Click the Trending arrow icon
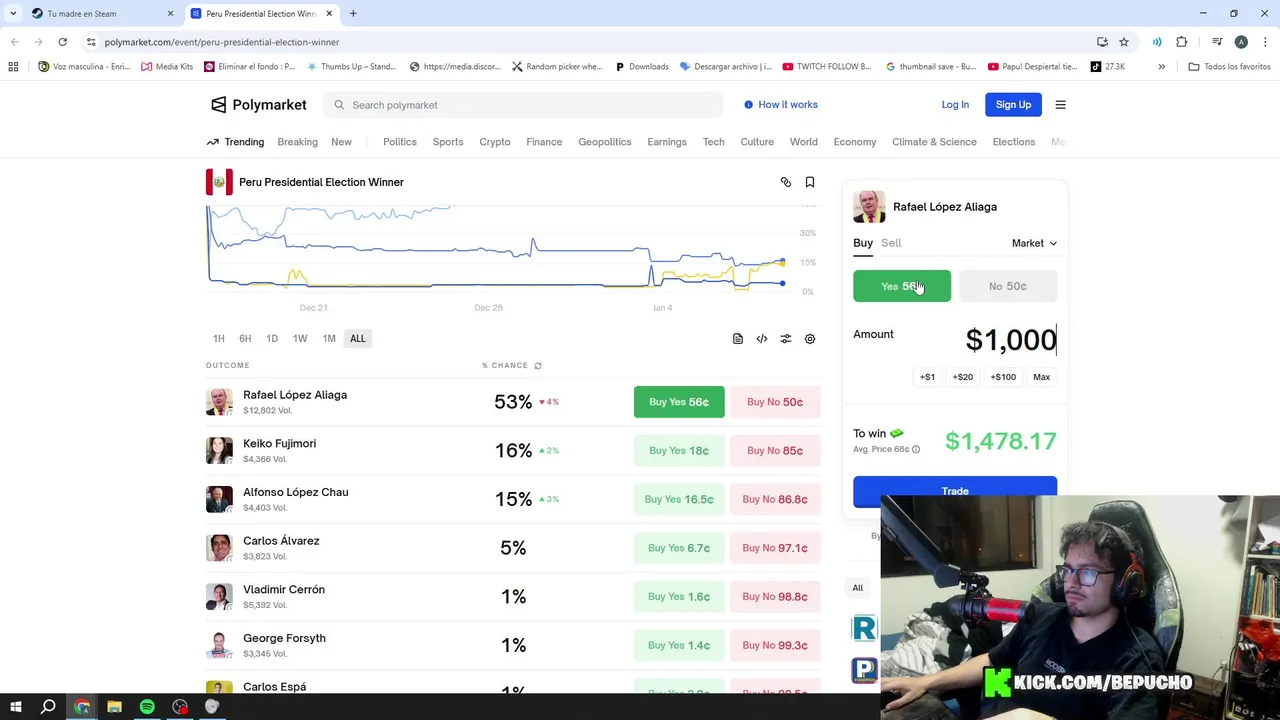This screenshot has width=1280, height=720. 213,142
